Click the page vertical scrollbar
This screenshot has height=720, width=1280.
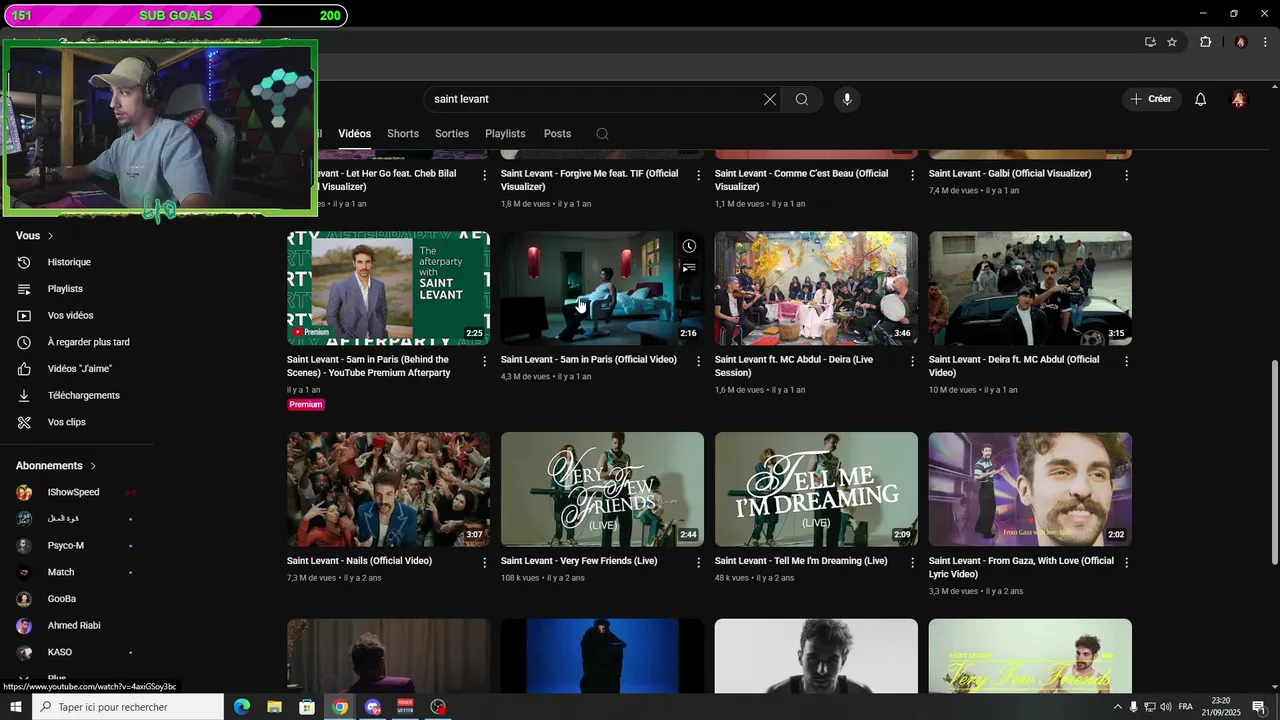(1274, 462)
